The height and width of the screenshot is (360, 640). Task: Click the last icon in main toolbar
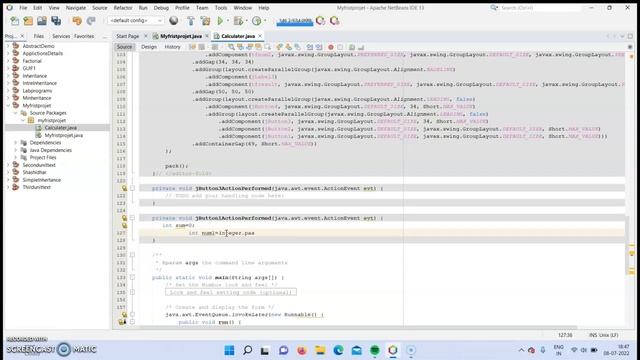coord(335,20)
